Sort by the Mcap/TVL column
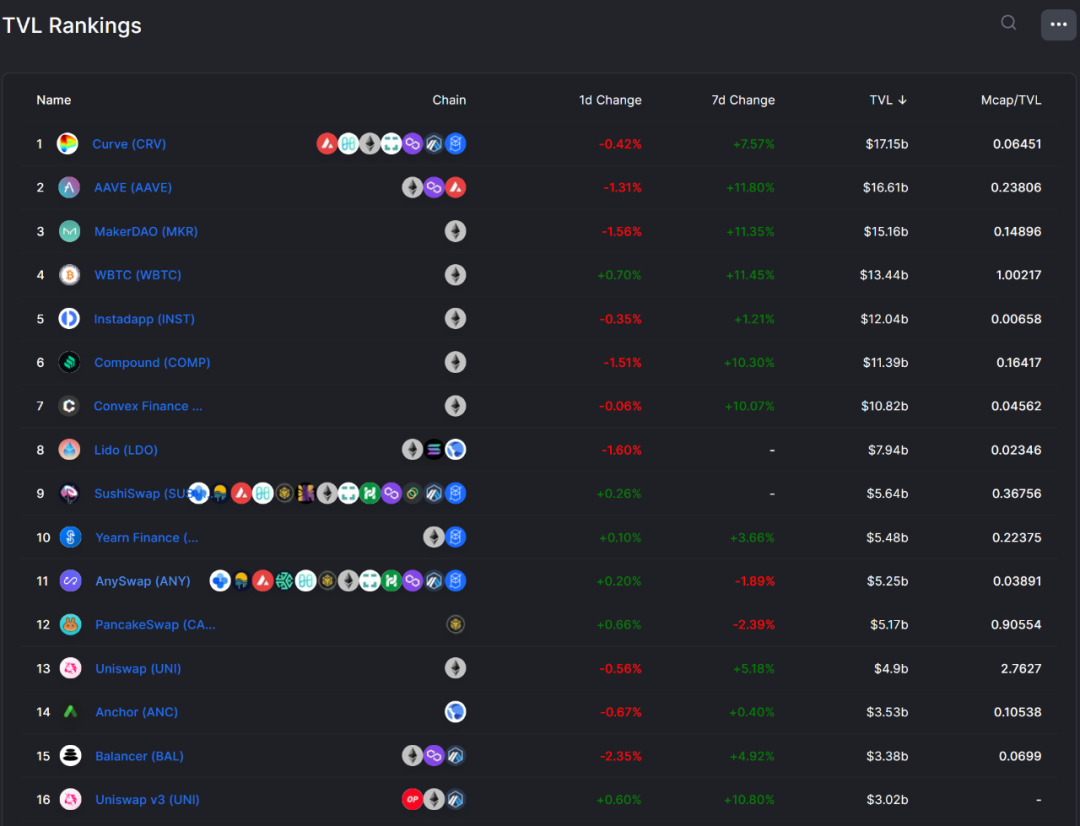 [1010, 100]
